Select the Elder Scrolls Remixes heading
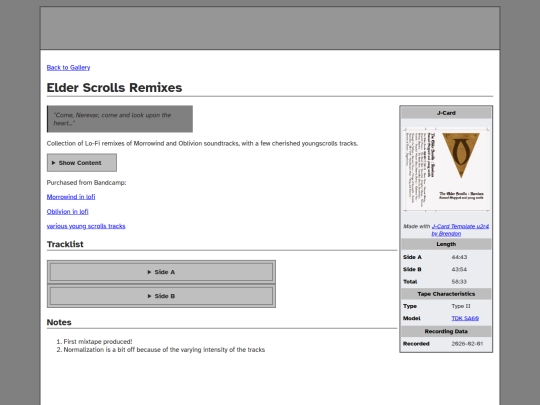The width and height of the screenshot is (540, 405). click(x=114, y=87)
